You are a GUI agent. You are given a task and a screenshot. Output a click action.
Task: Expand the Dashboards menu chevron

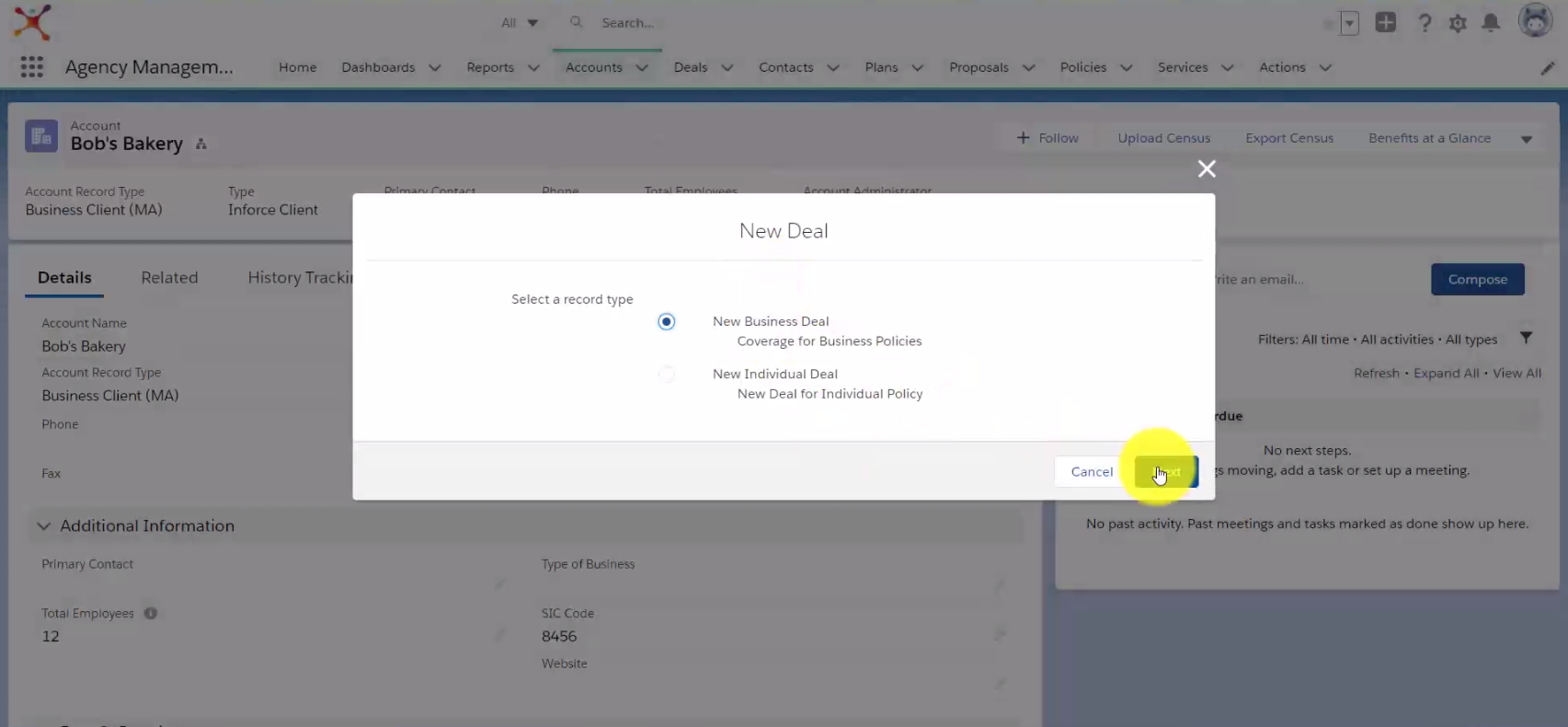pyautogui.click(x=435, y=68)
